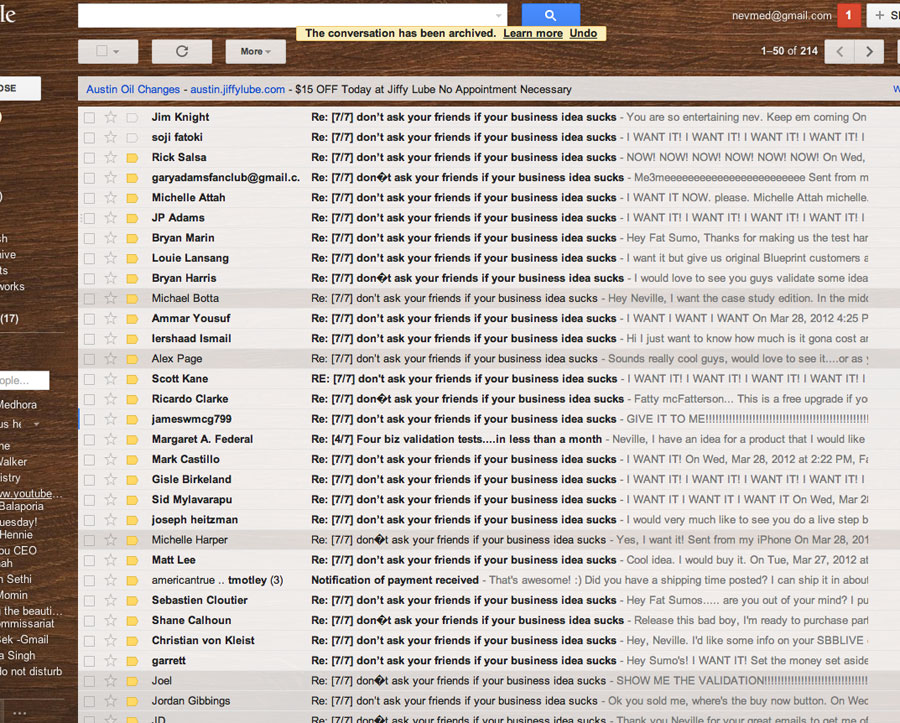Image resolution: width=900 pixels, height=723 pixels.
Task: Open the red notifications badge
Action: click(849, 15)
